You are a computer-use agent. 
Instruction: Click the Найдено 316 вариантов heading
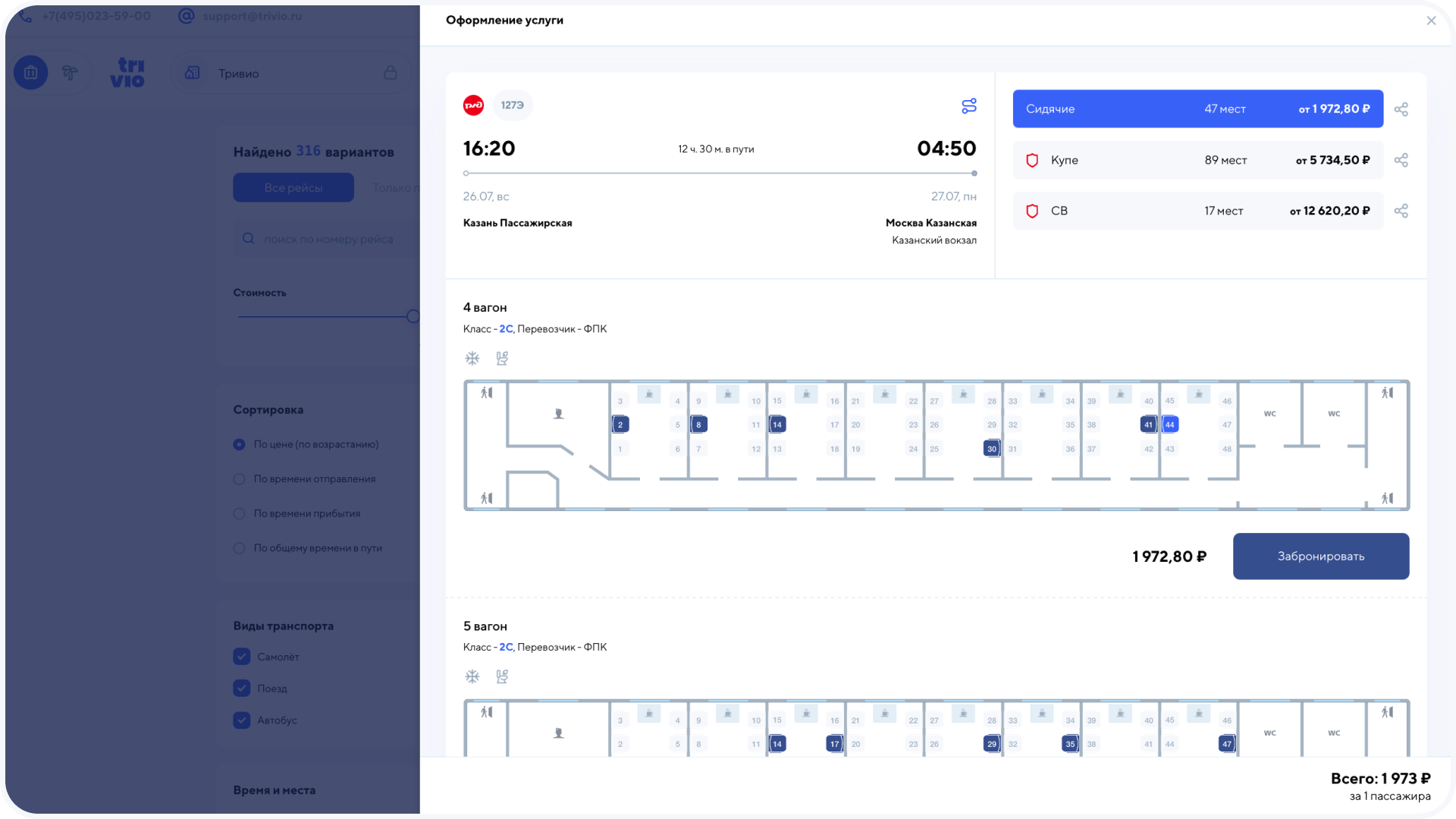[x=313, y=152]
